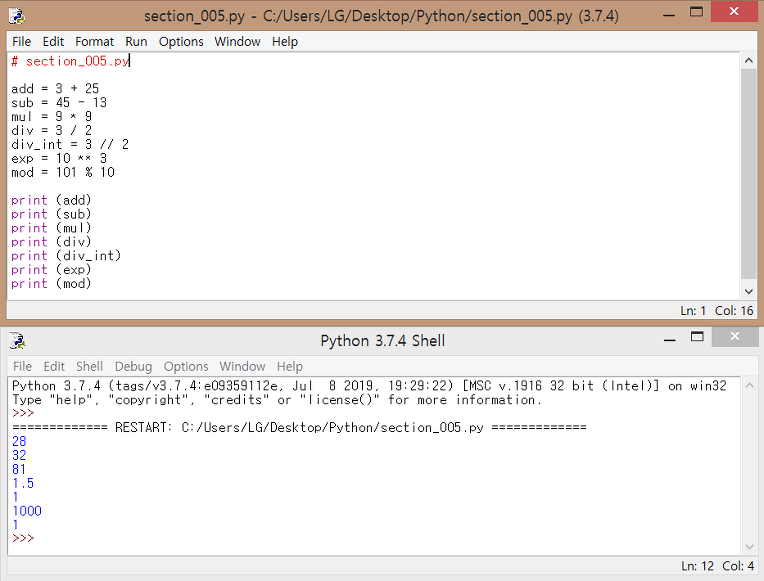Open the editor's Edit menu

coord(53,41)
